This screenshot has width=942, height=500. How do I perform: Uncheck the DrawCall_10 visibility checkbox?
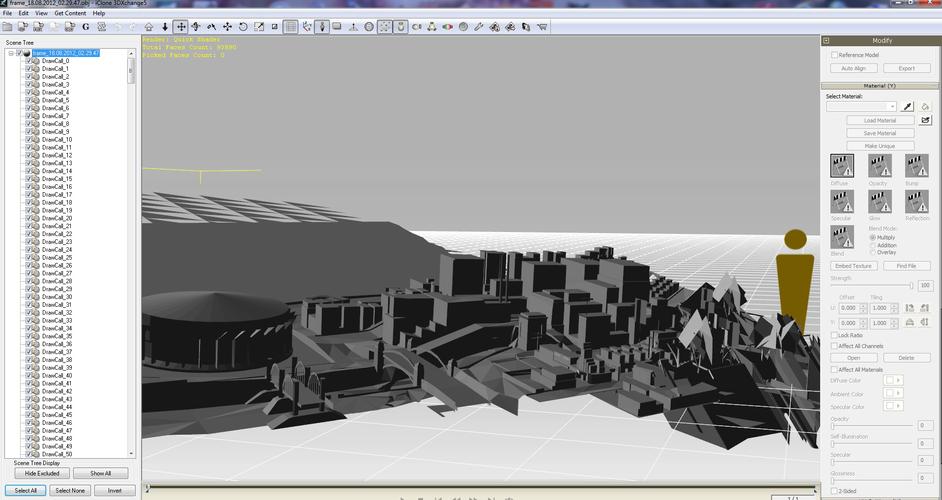click(x=28, y=139)
